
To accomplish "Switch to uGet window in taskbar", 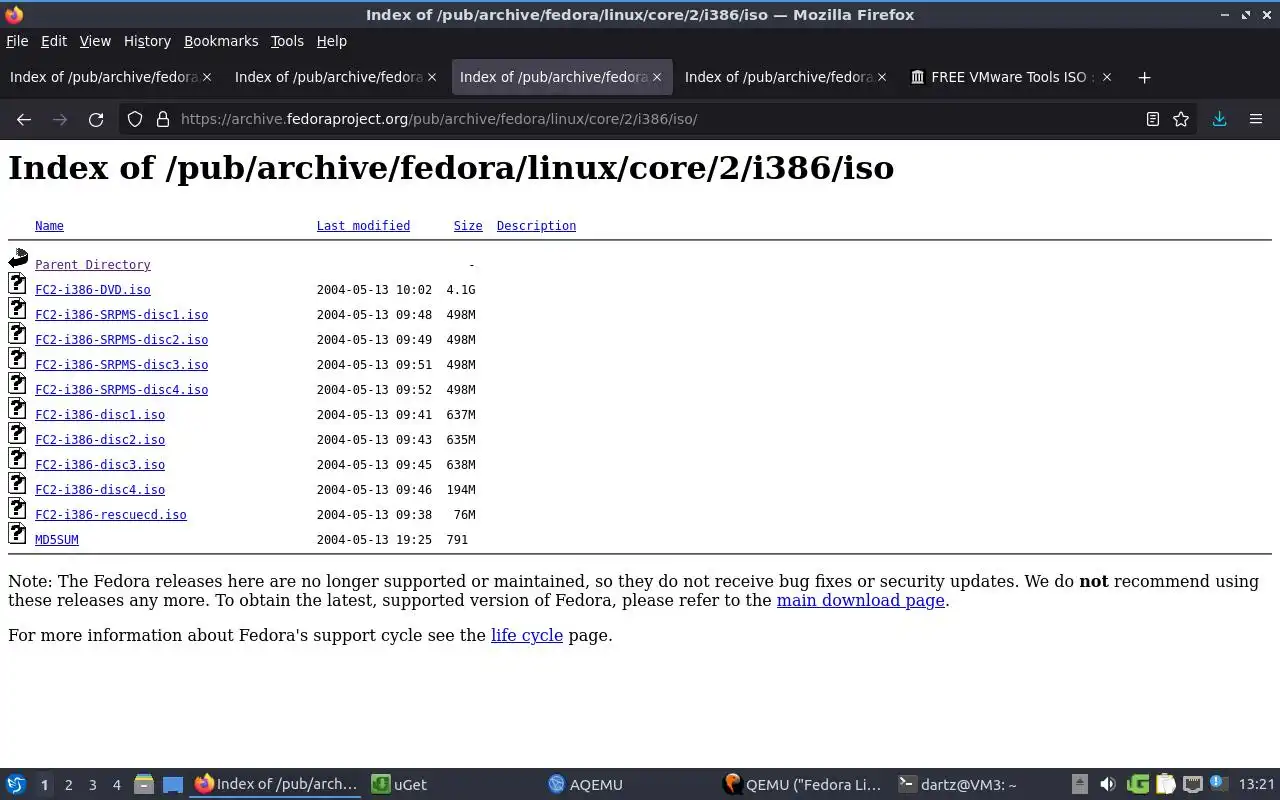I will (x=453, y=785).
